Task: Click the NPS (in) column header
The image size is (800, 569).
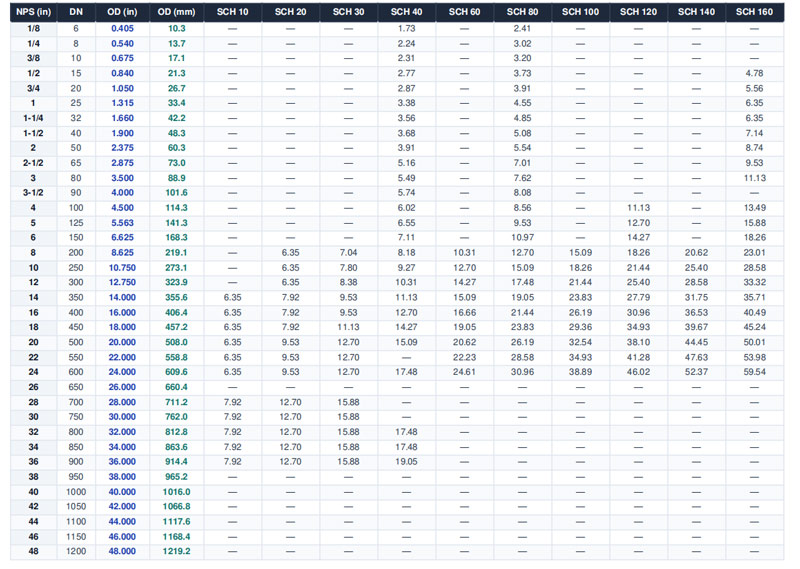Action: coord(33,12)
